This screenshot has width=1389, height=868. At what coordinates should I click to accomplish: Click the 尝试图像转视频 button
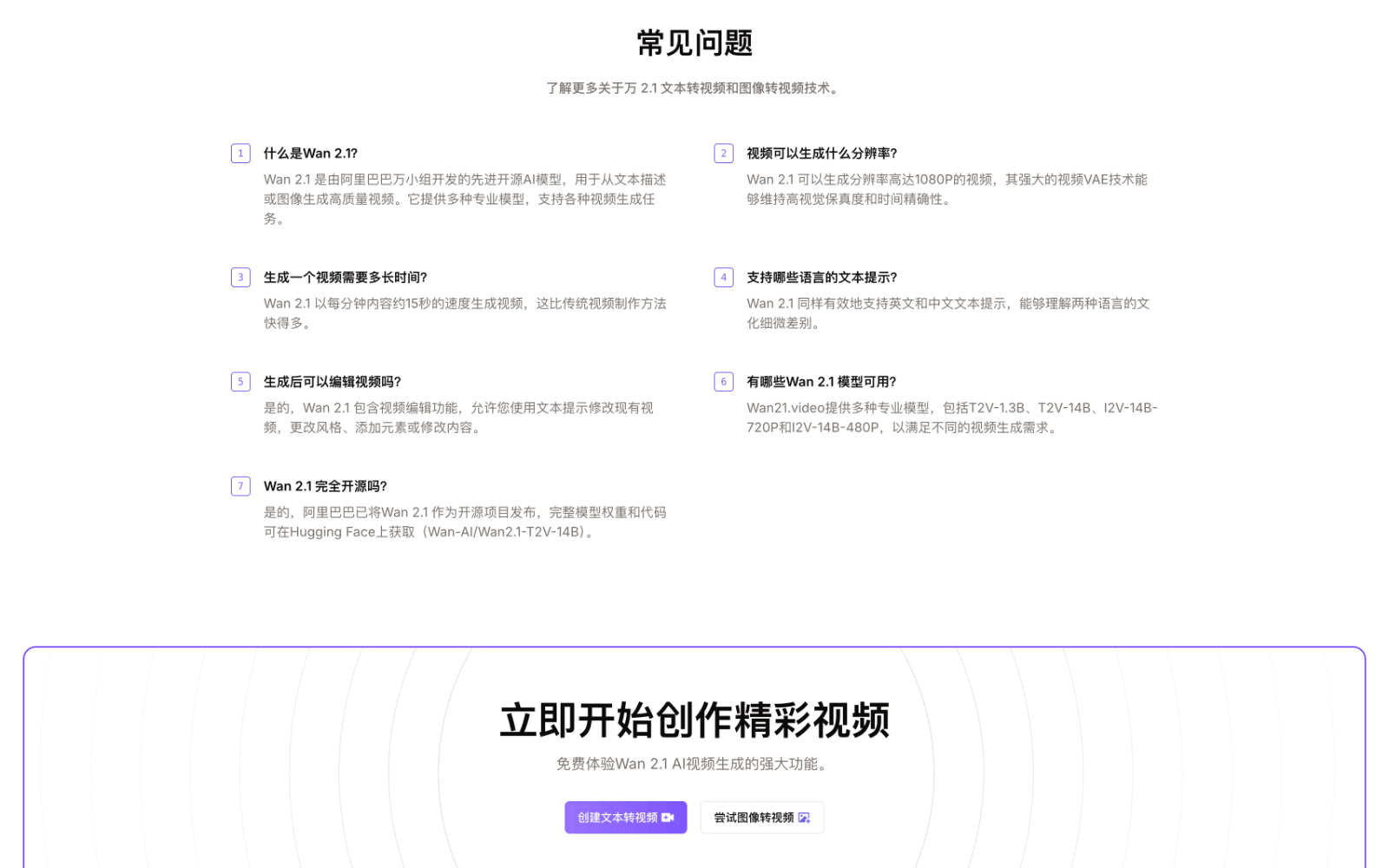click(x=761, y=818)
